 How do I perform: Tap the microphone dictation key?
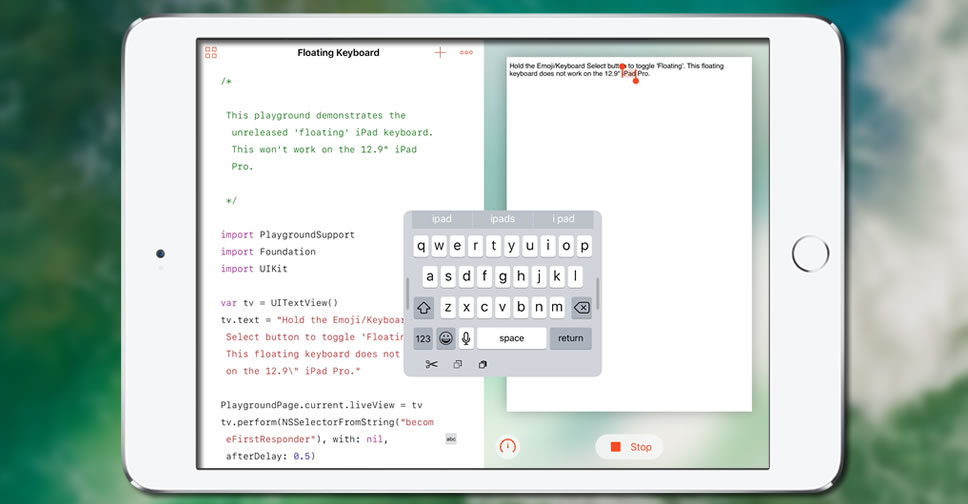click(466, 338)
